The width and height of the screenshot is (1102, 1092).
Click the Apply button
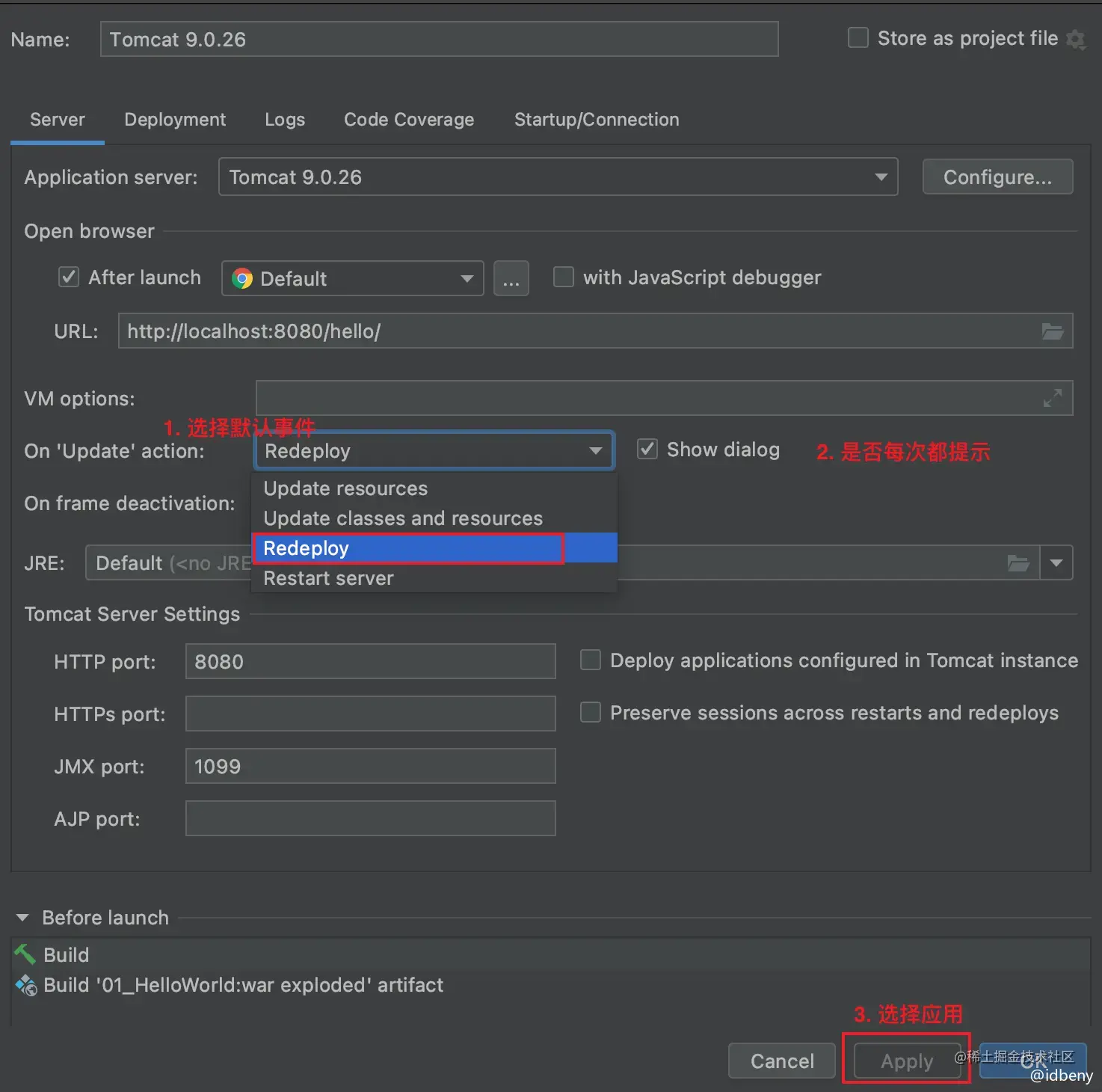pyautogui.click(x=907, y=1061)
